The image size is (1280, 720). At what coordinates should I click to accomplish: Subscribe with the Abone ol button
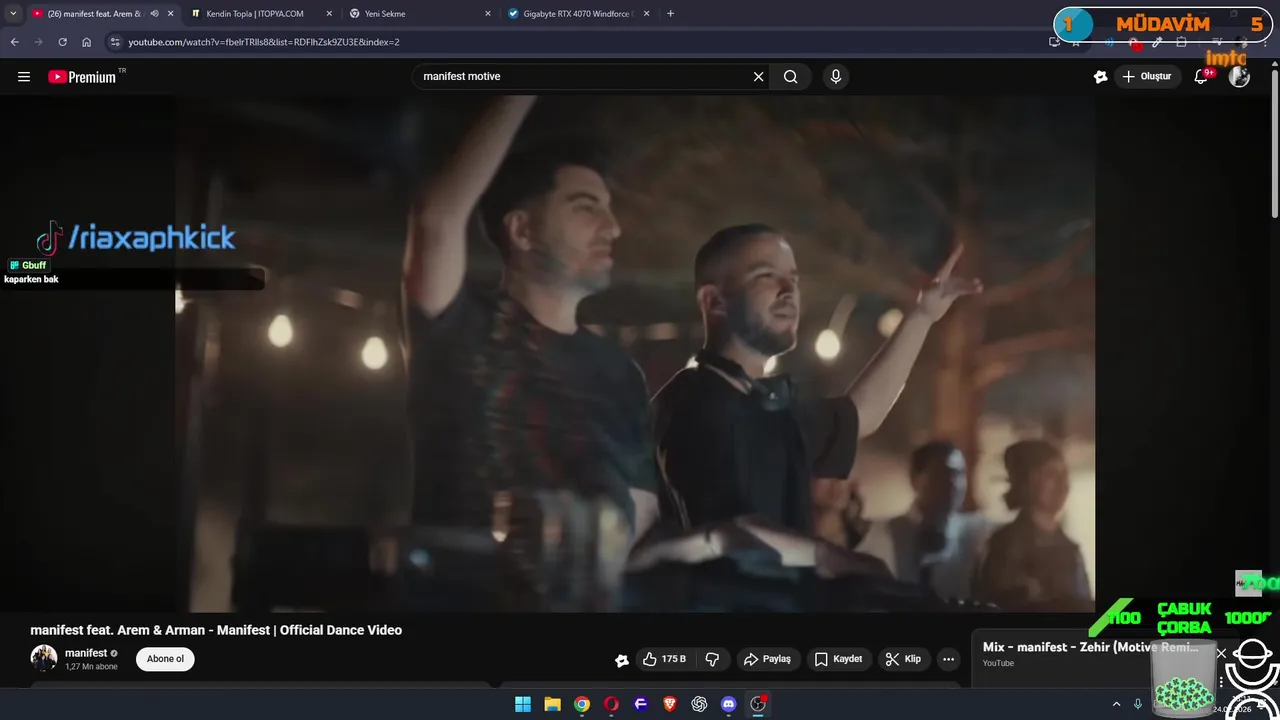(x=165, y=659)
